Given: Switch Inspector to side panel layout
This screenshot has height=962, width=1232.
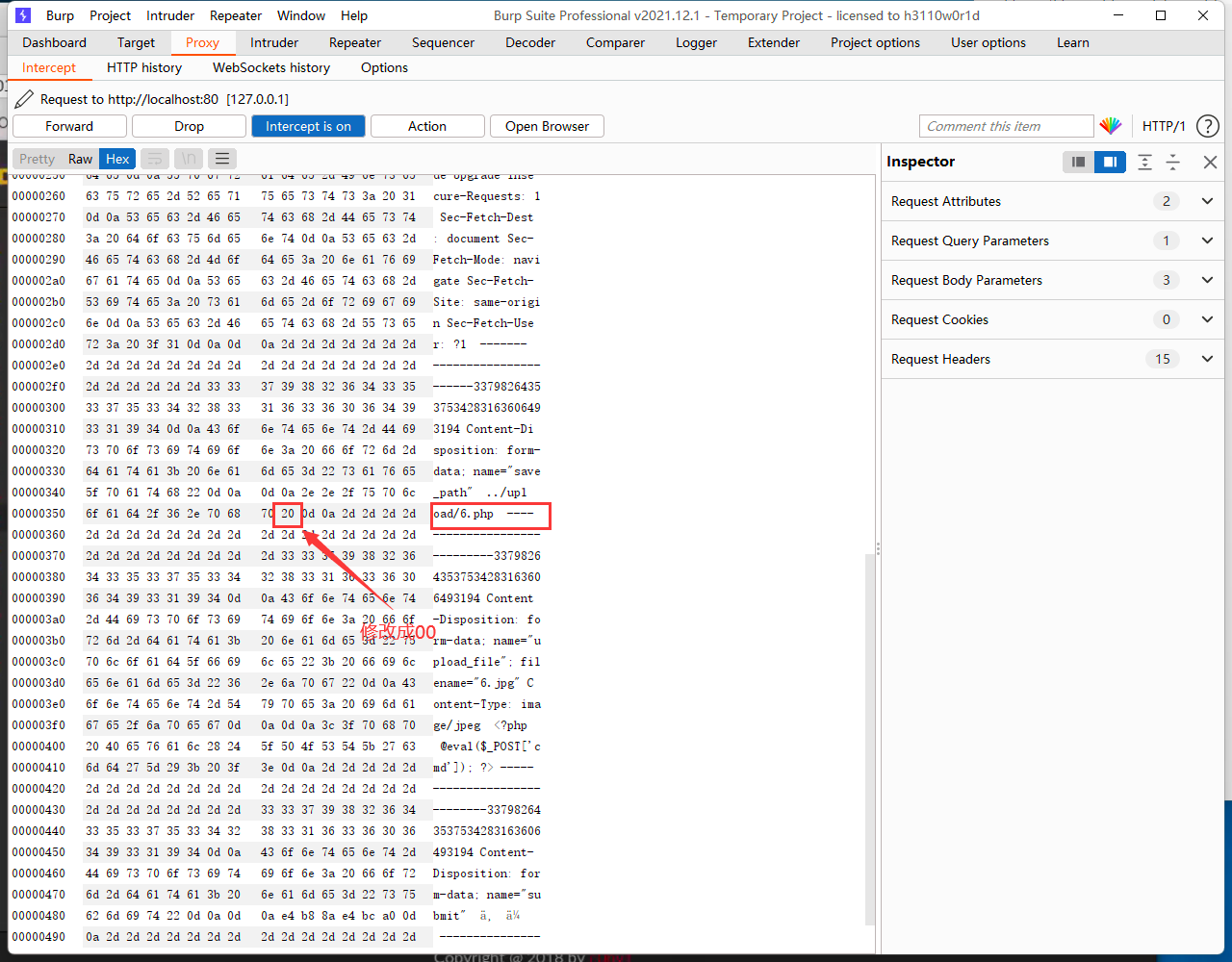Looking at the screenshot, I should click(1110, 162).
